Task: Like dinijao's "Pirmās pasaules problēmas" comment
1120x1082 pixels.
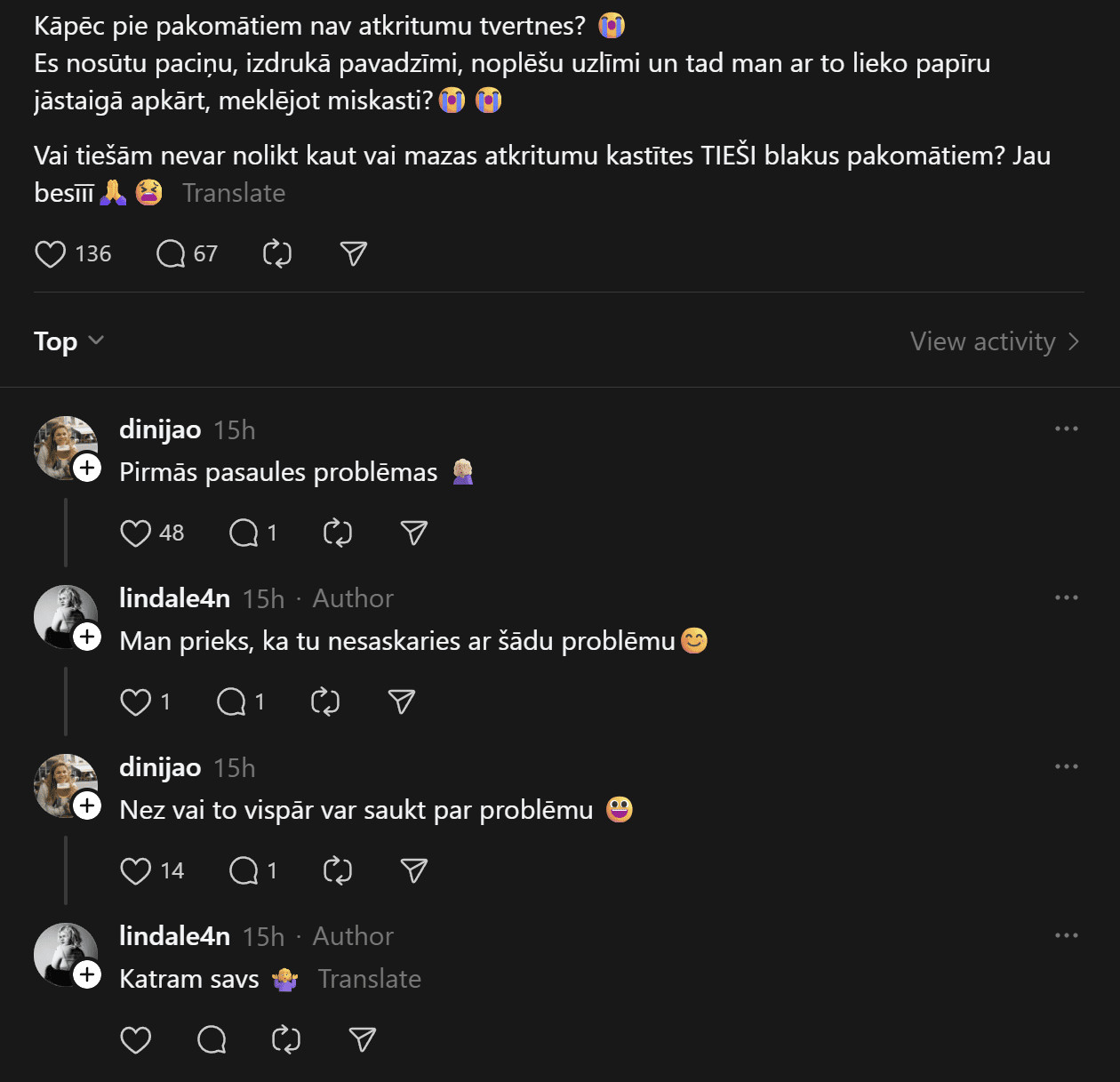Action: [136, 533]
